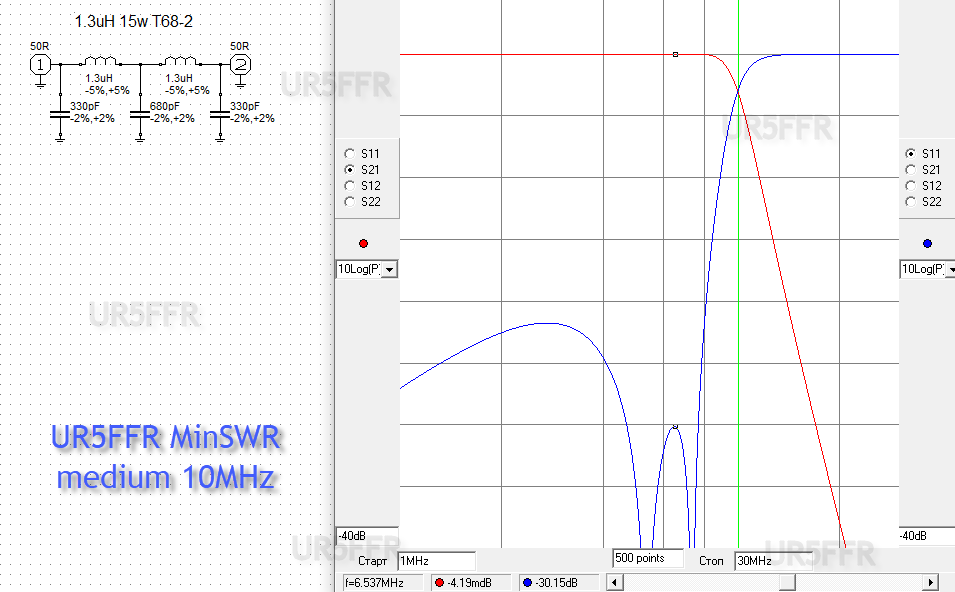Open the right 10Log(P) format dropdown
Viewport: 955px width, 592px height.
tap(945, 269)
